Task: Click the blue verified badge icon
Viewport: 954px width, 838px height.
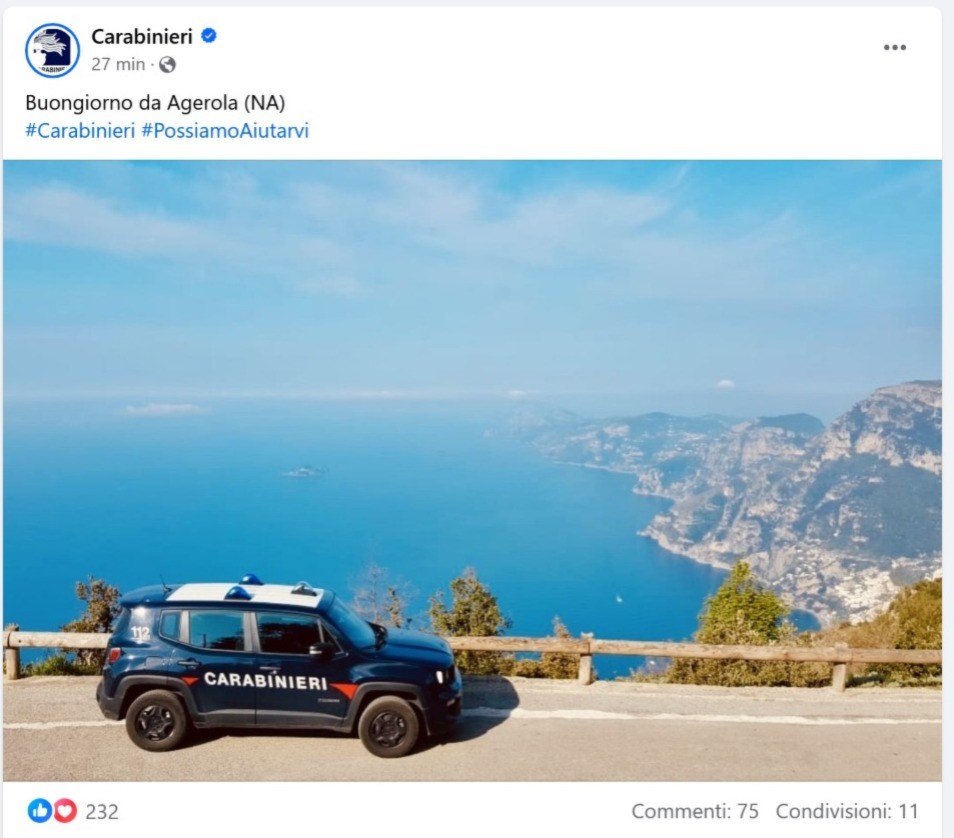Action: point(209,36)
